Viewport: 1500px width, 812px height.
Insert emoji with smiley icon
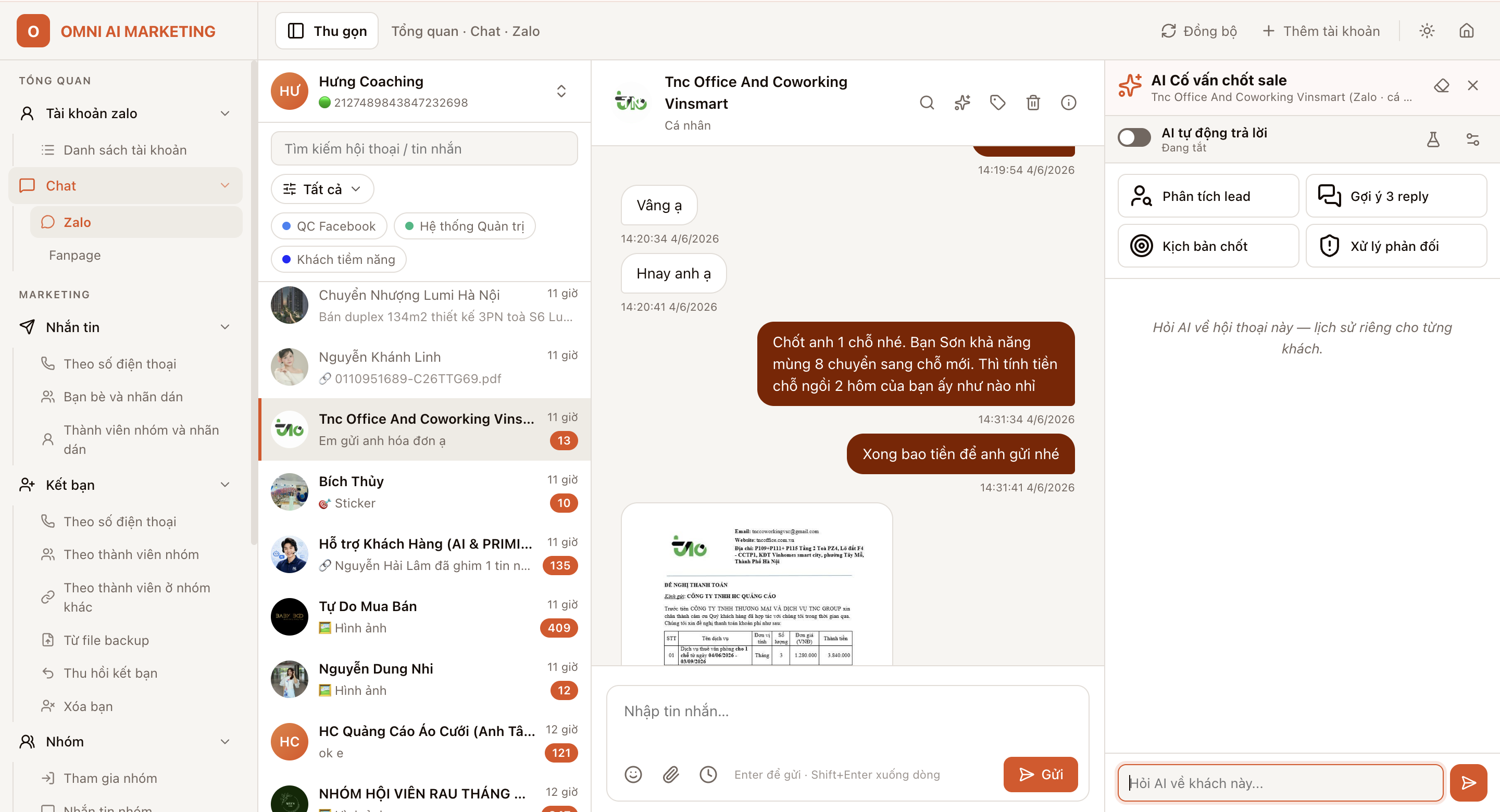pos(633,774)
